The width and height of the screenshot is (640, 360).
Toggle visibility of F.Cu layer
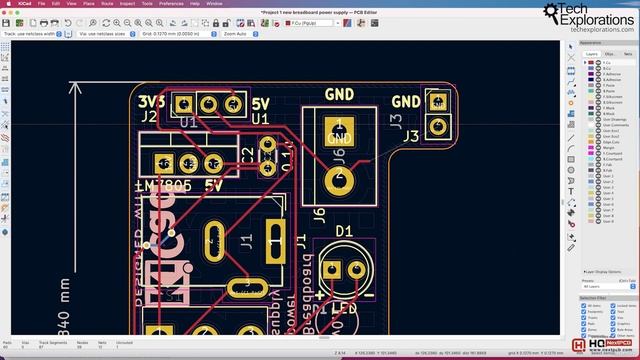pos(598,62)
